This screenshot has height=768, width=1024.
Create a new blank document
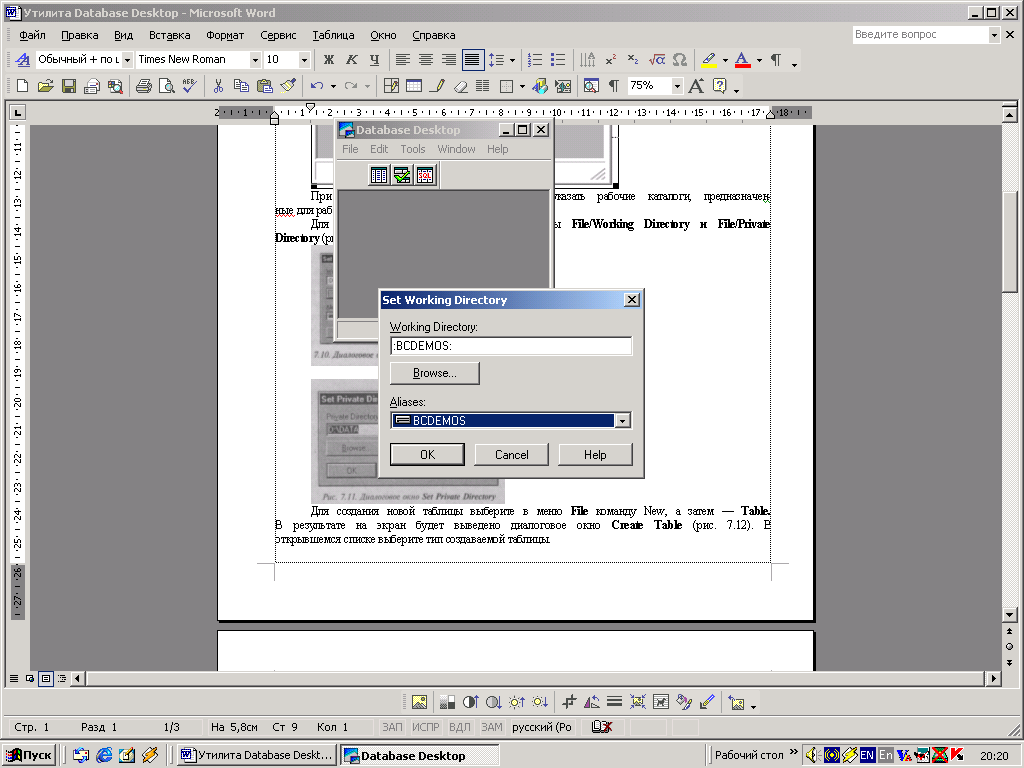click(x=22, y=86)
